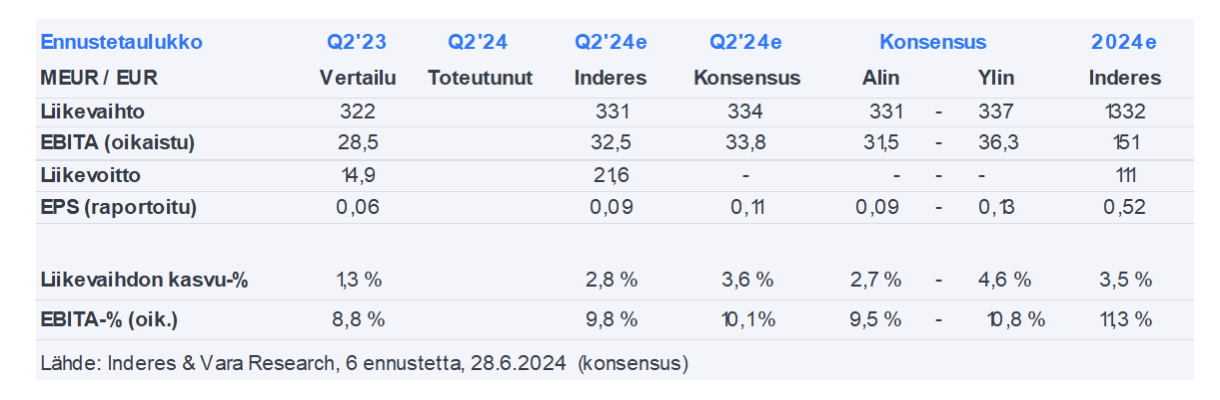Select the 2024e column header
Image resolution: width=1220 pixels, height=400 pixels.
tap(1124, 42)
